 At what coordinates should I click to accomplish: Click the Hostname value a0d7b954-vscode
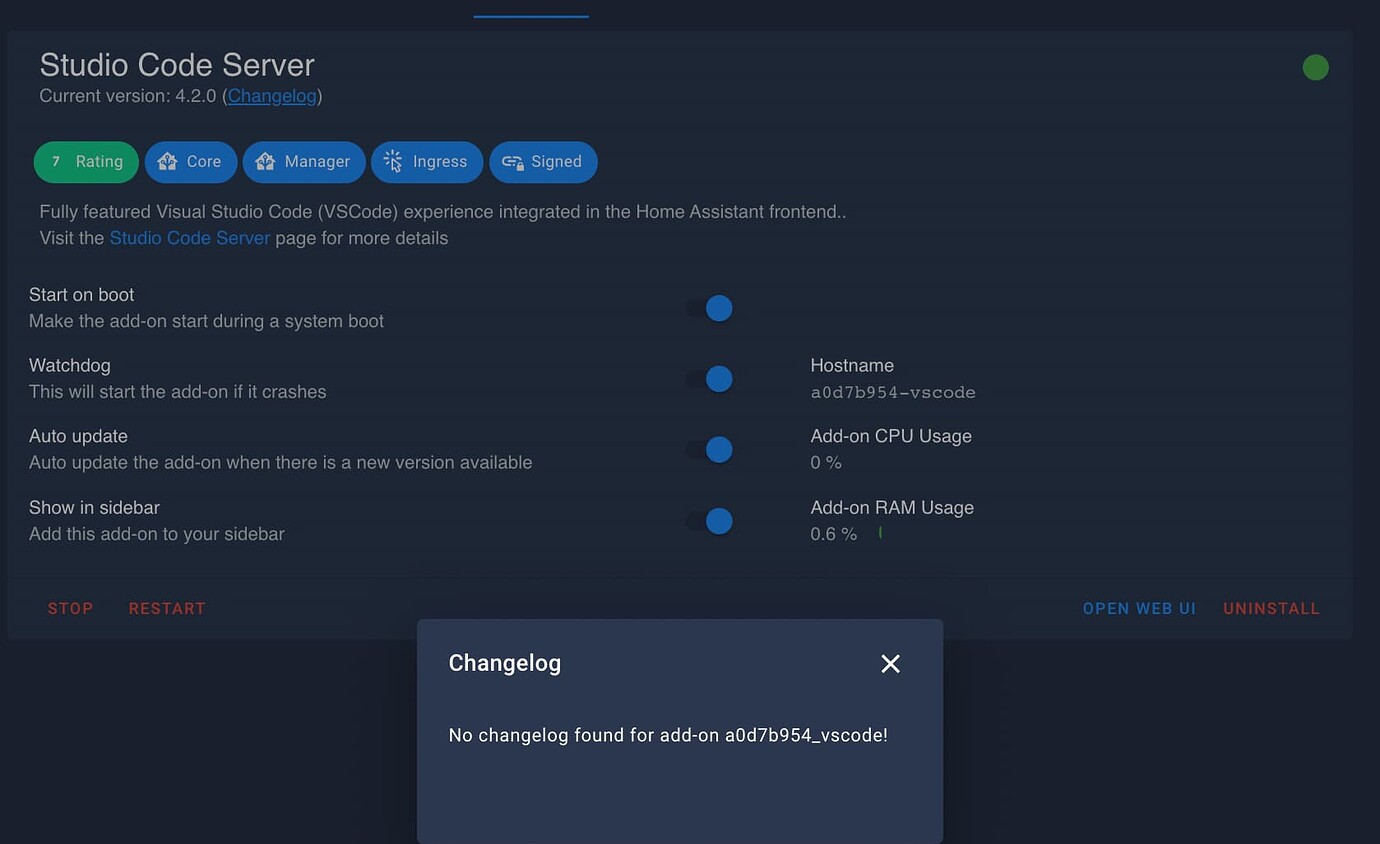click(893, 392)
